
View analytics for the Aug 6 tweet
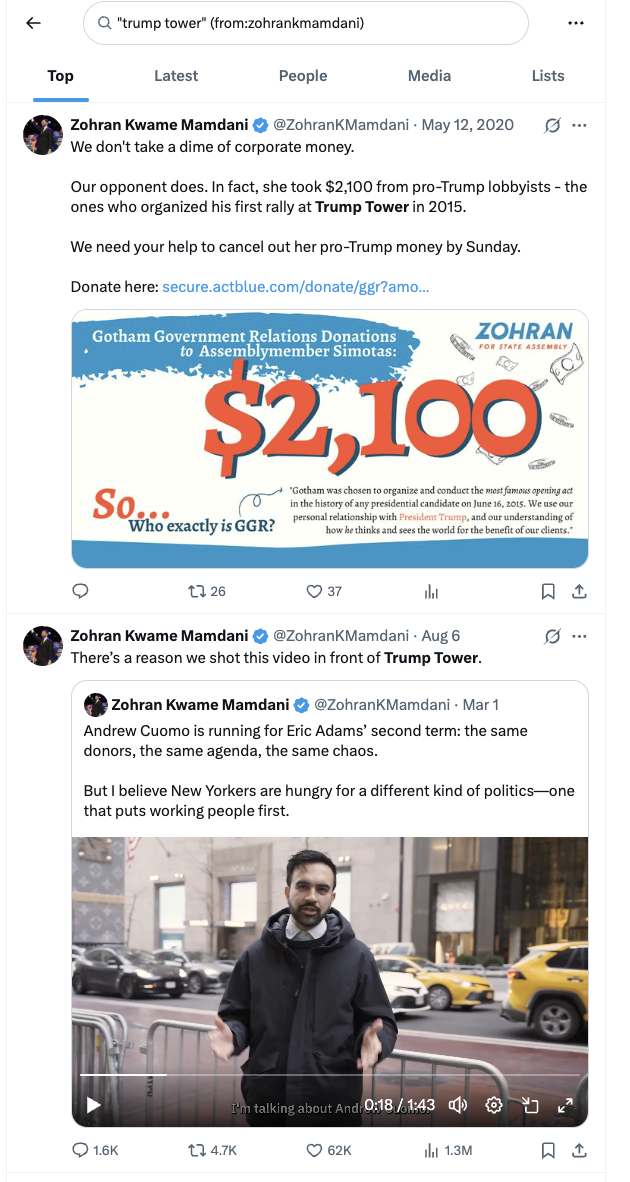point(431,1151)
